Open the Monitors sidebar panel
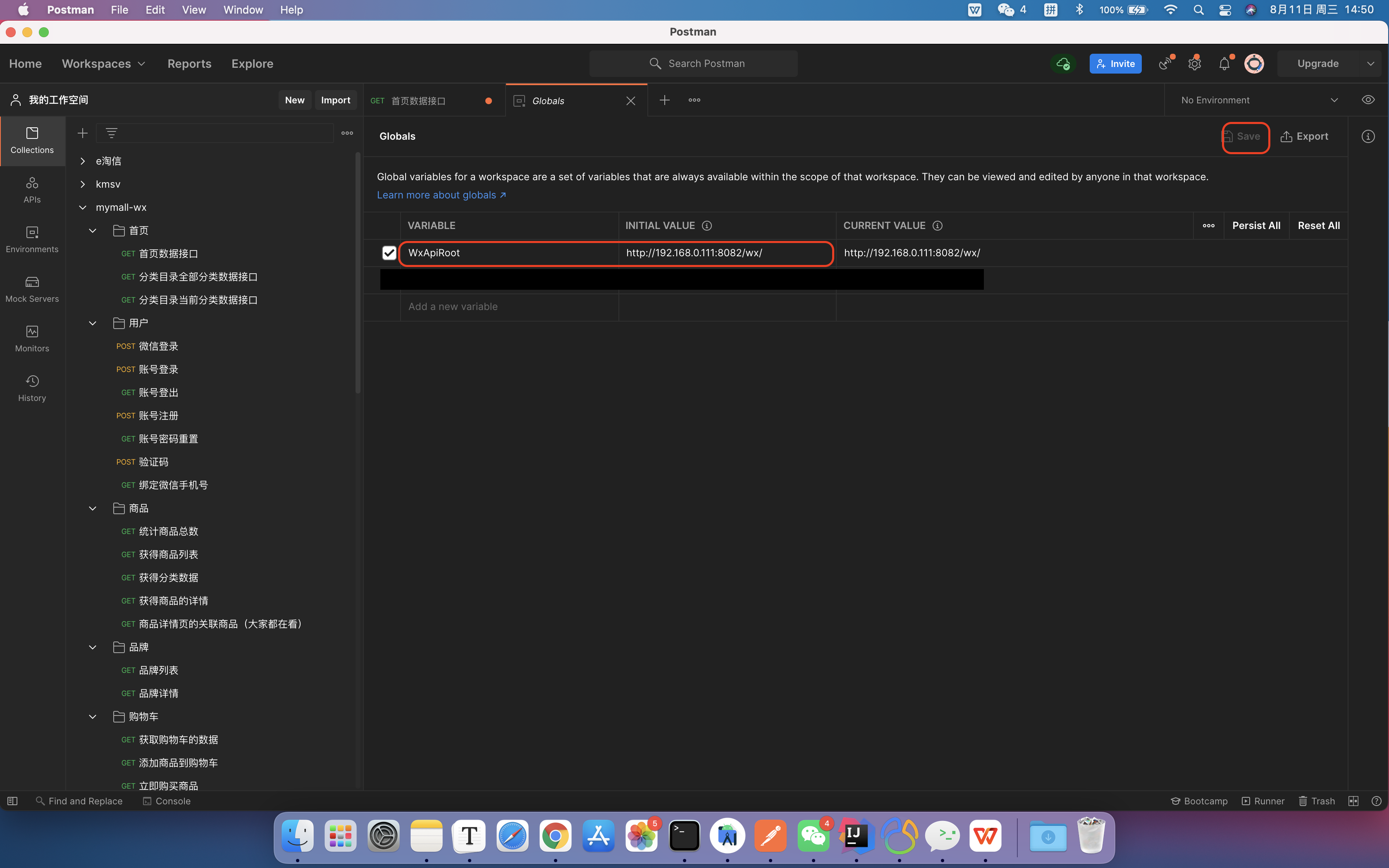Image resolution: width=1389 pixels, height=868 pixels. point(32,338)
